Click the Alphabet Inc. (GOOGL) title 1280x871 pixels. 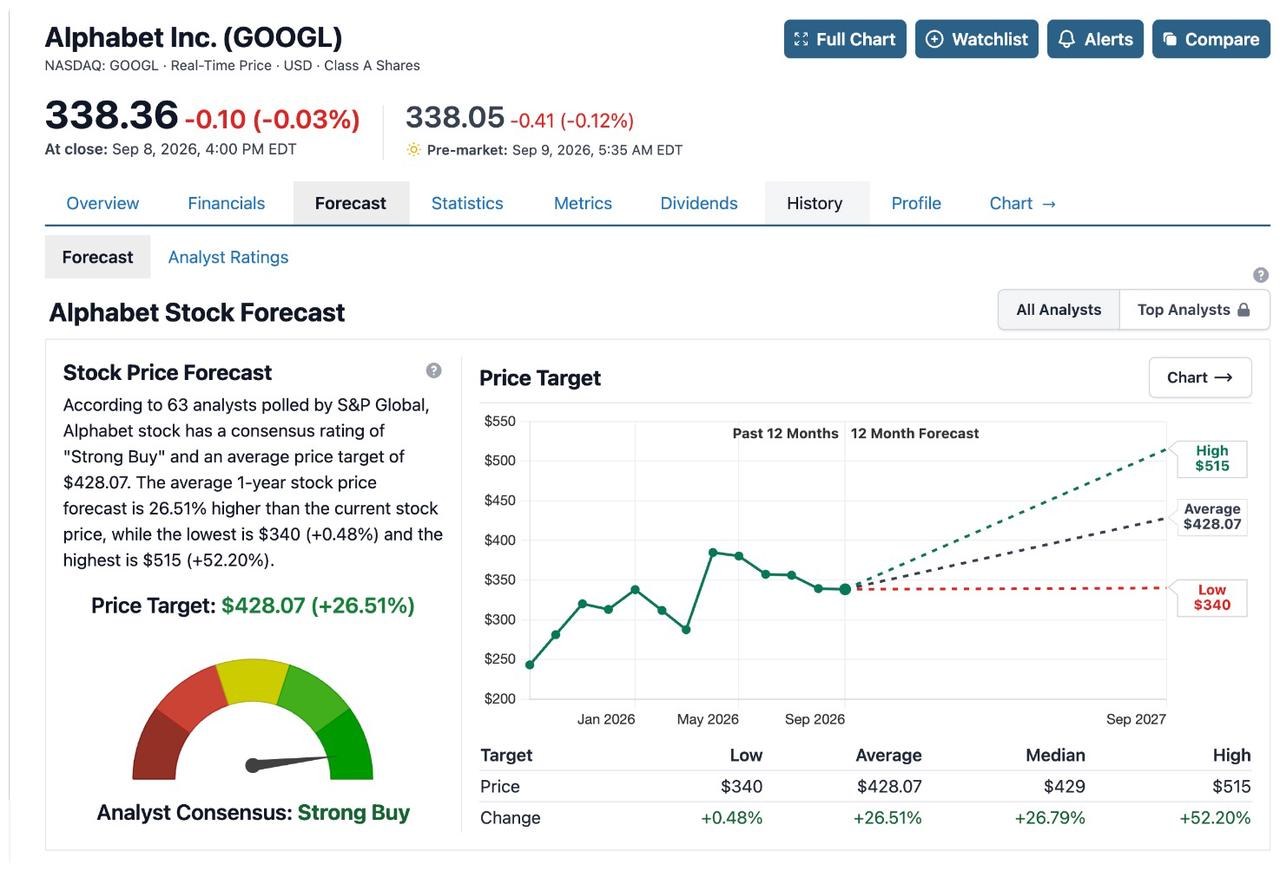click(x=194, y=38)
